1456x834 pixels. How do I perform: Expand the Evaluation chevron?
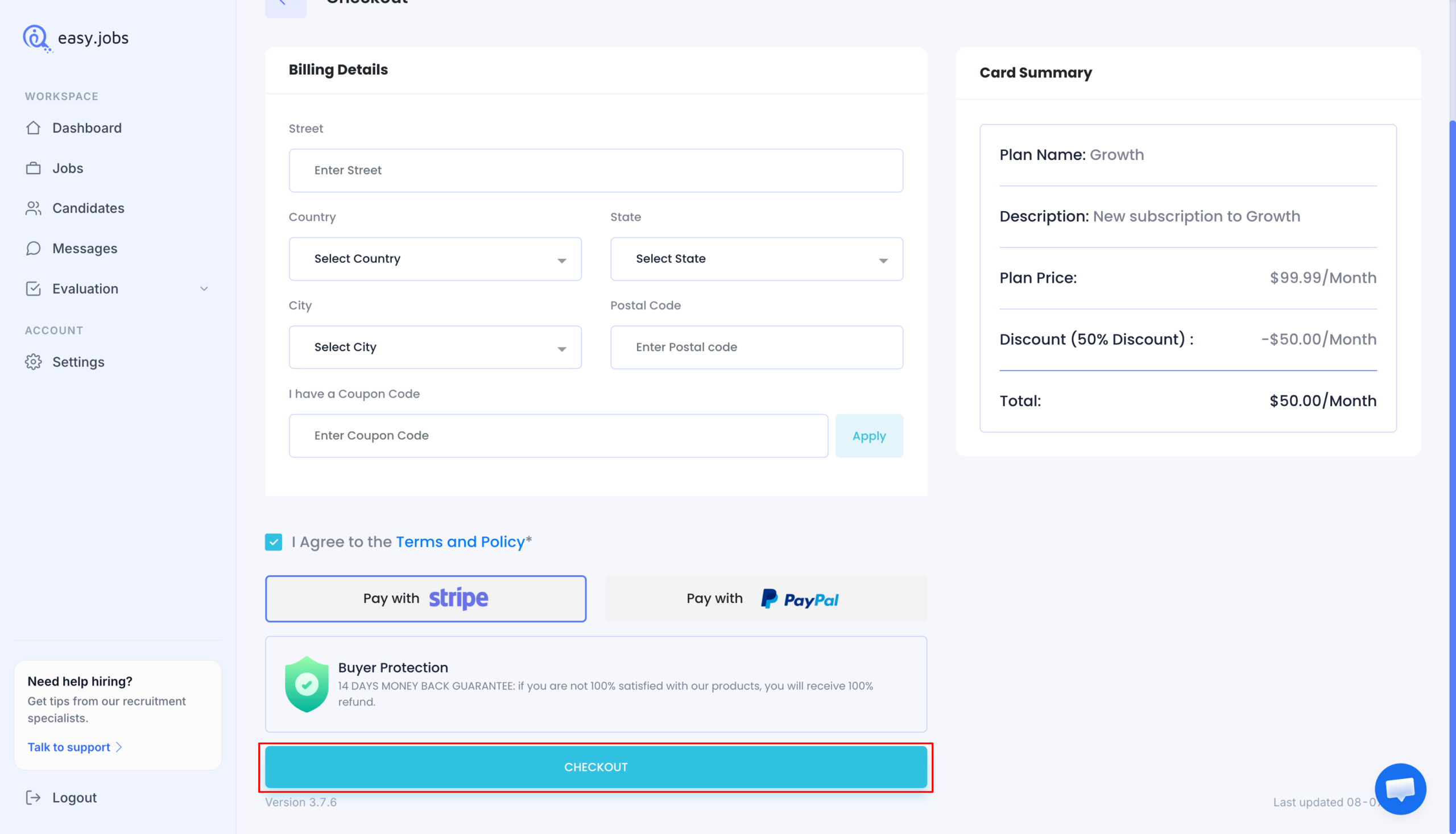pyautogui.click(x=204, y=288)
